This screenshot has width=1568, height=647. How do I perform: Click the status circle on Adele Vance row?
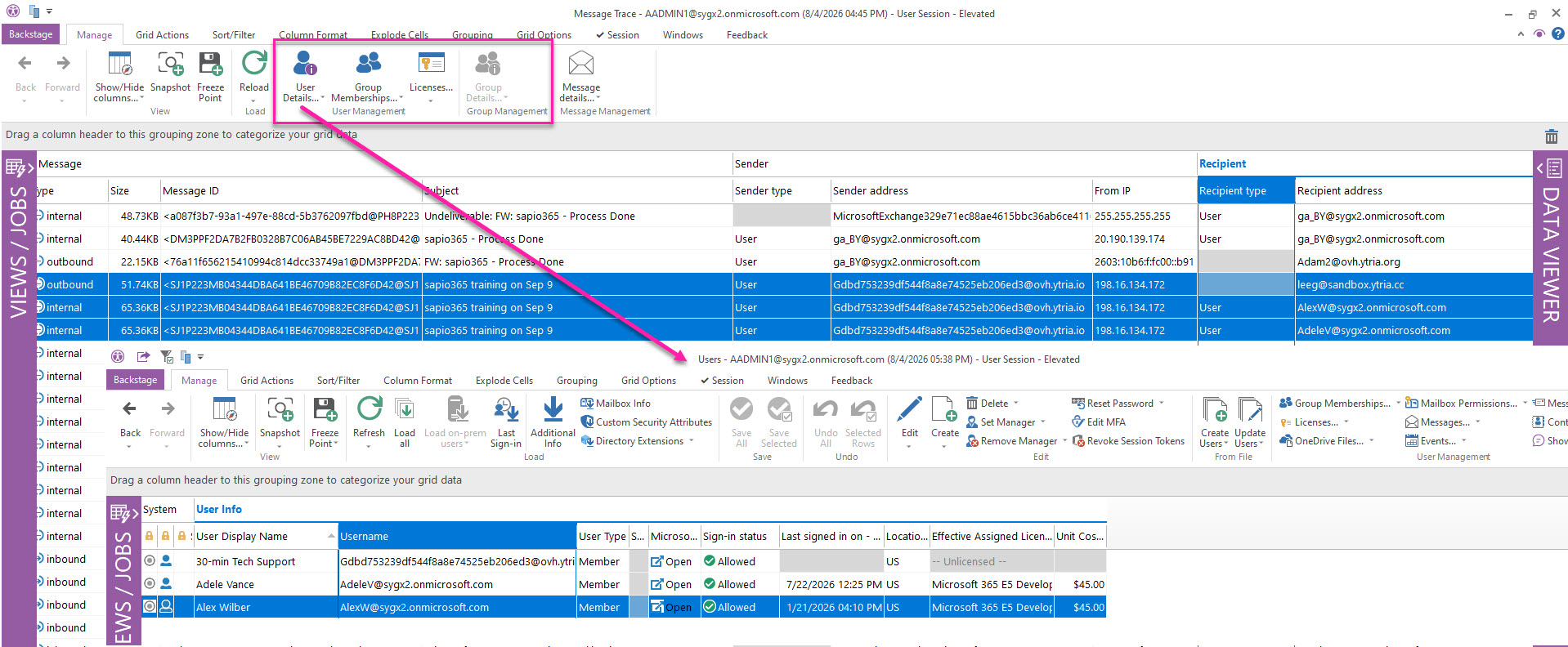point(150,584)
